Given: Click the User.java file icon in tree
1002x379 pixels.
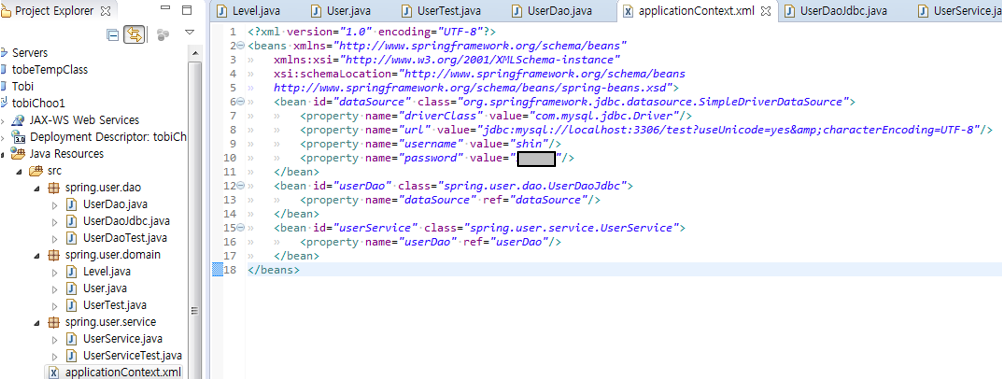Looking at the screenshot, I should coord(72,288).
